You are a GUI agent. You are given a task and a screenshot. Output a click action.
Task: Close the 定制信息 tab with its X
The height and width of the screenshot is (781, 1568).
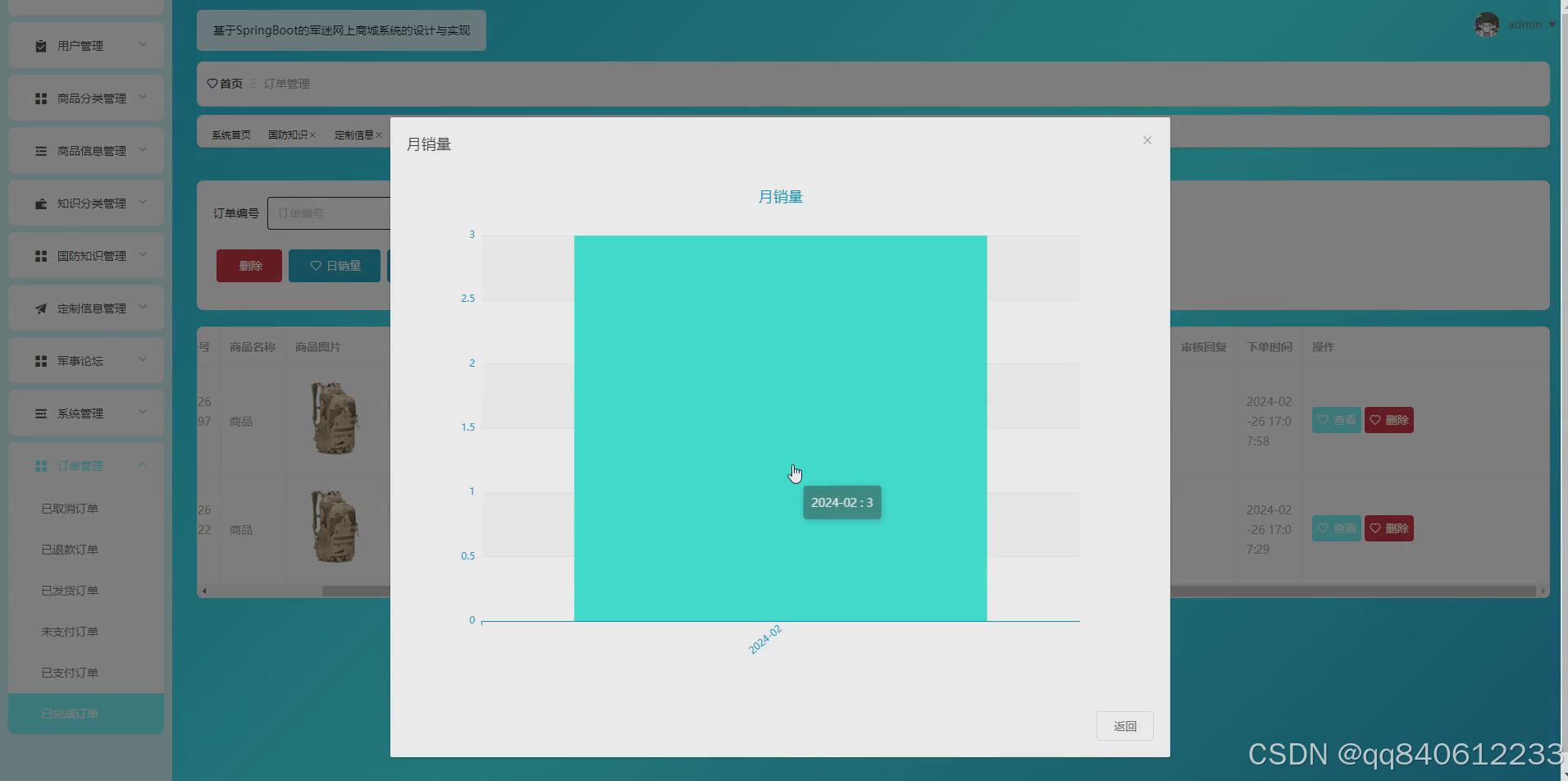coord(378,135)
